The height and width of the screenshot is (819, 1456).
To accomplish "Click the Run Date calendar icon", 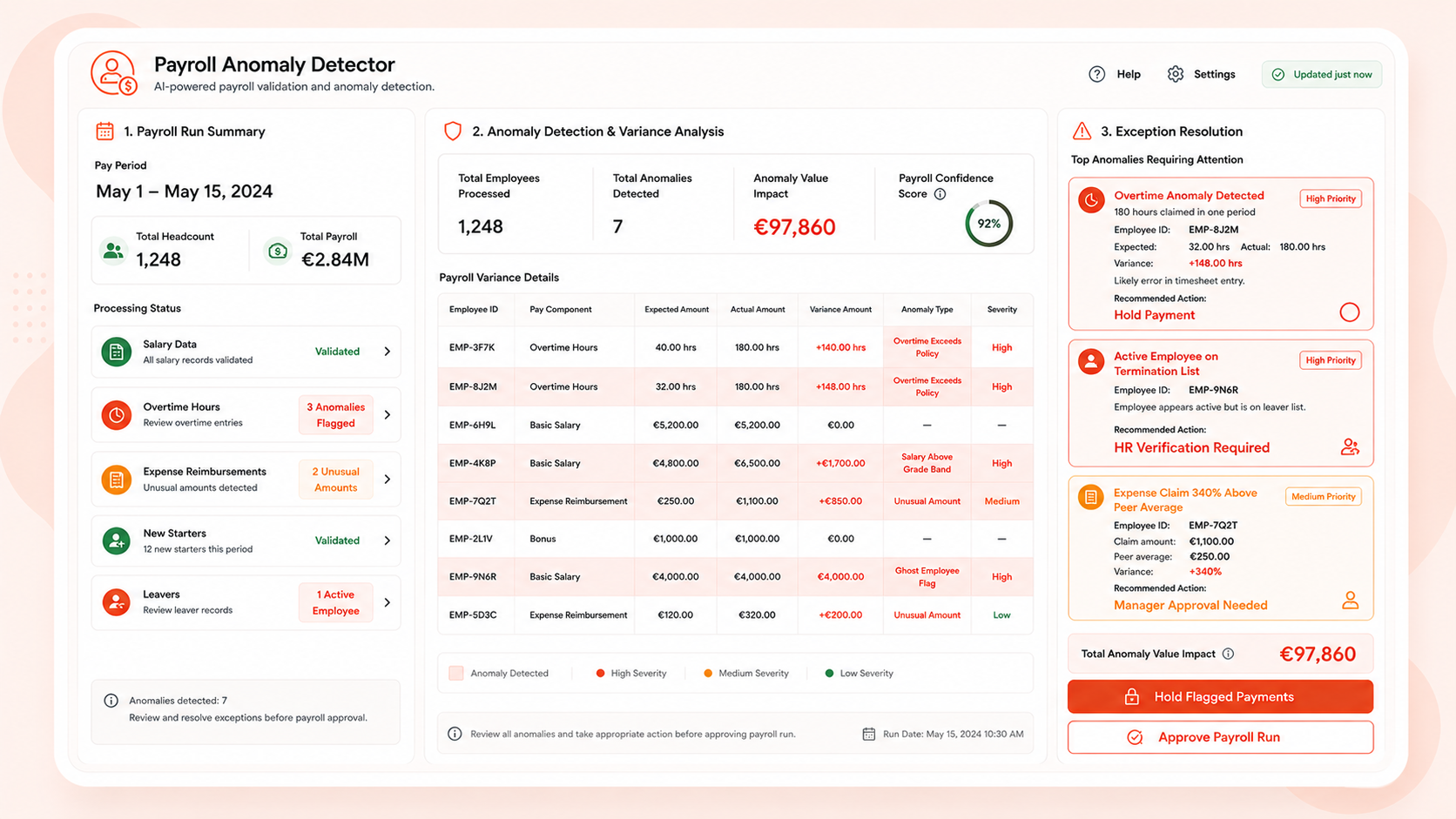I will (868, 734).
